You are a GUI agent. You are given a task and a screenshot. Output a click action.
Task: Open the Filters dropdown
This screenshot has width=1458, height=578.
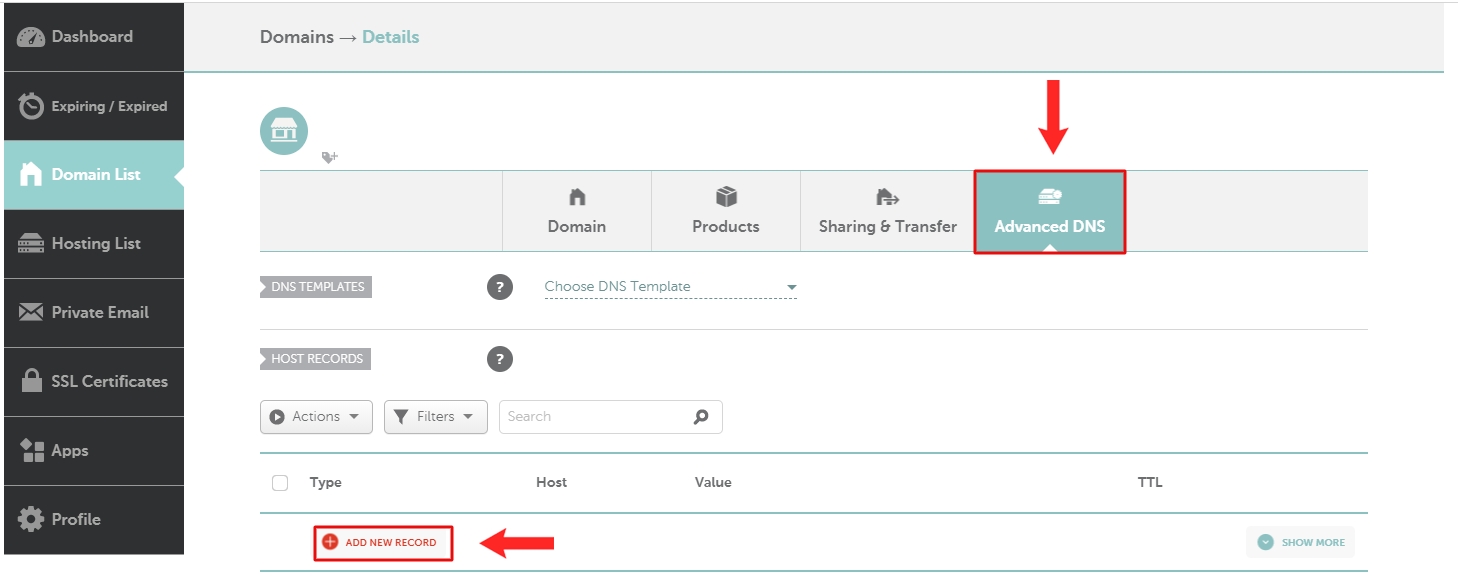[x=435, y=417]
